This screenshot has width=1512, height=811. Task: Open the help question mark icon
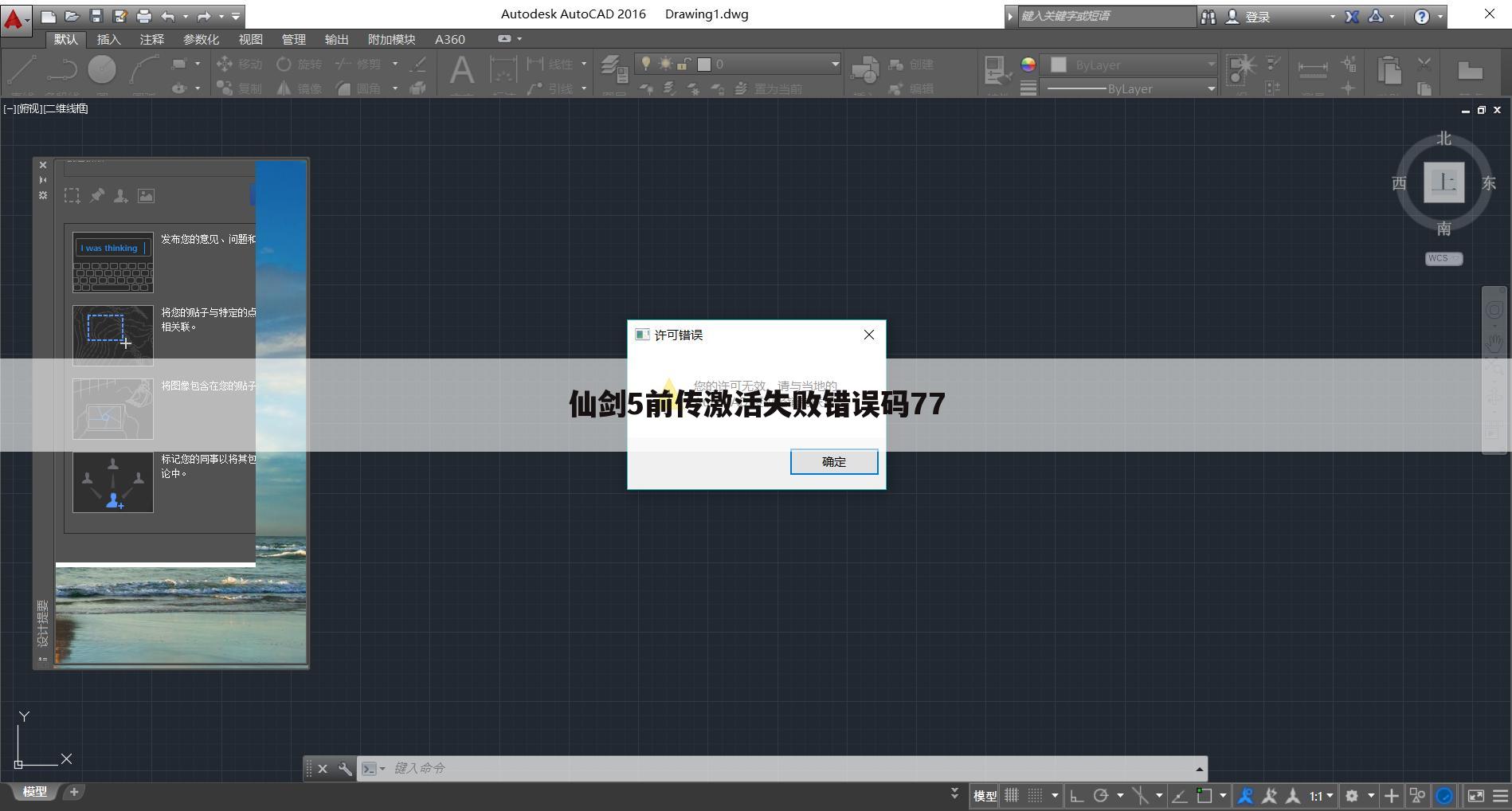[1422, 16]
